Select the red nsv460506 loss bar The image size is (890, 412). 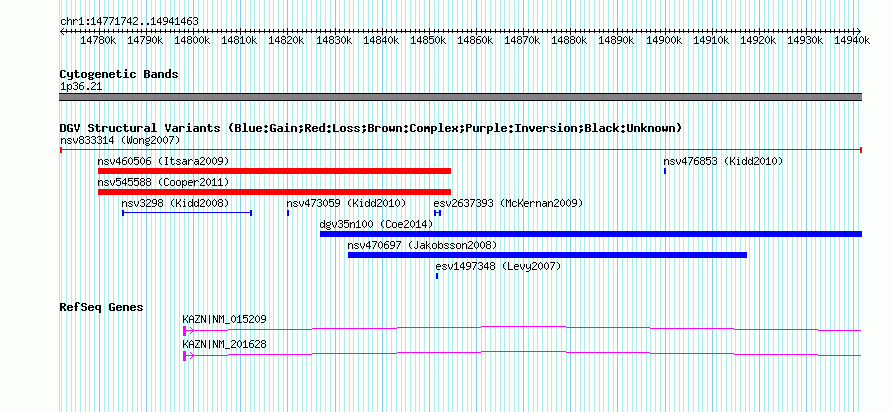274,171
